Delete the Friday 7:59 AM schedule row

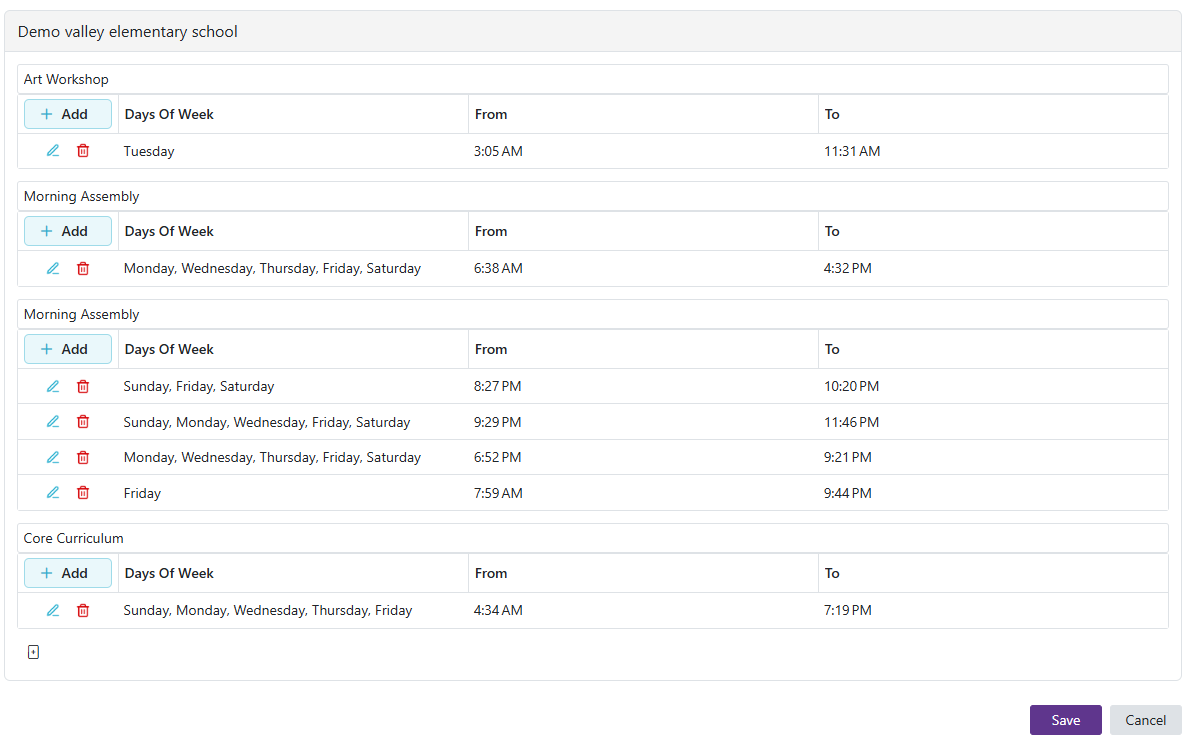83,493
